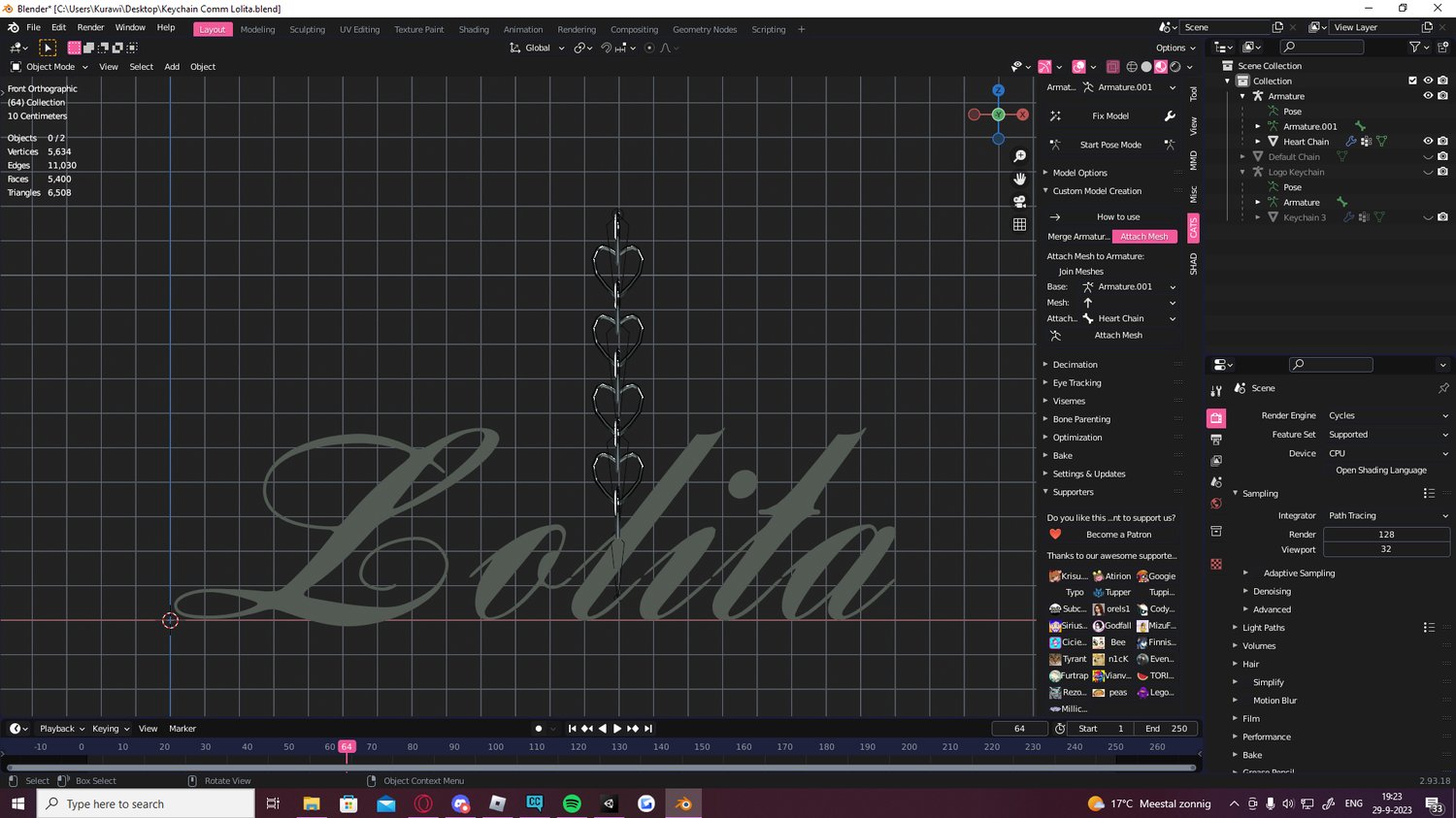Toggle eye icon on the Collection row

click(x=1428, y=81)
